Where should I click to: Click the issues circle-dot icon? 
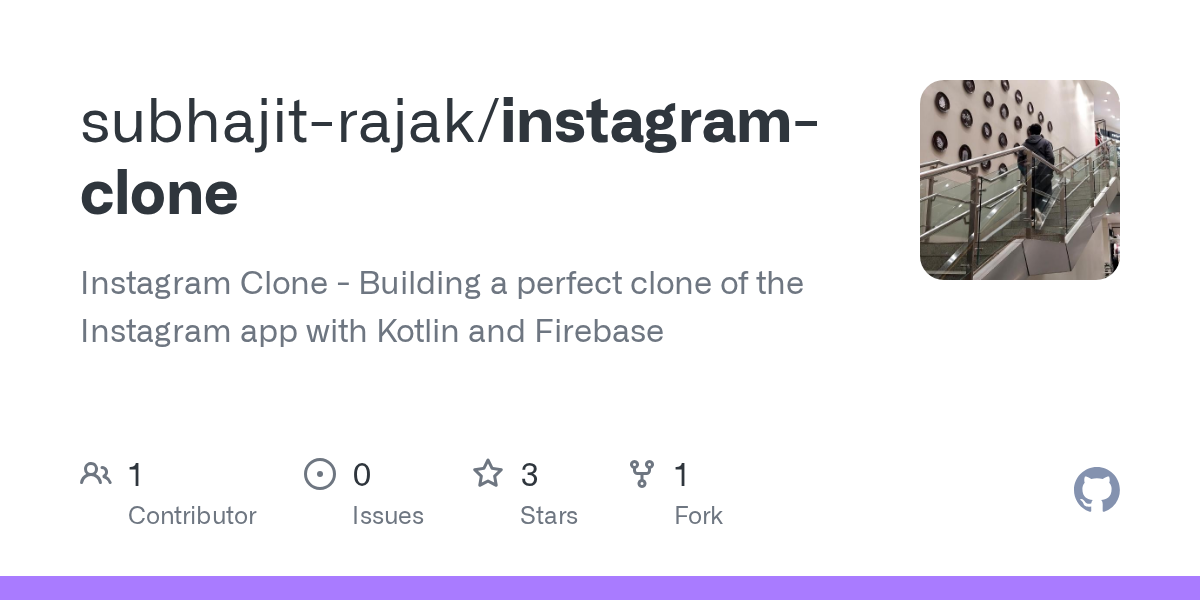320,474
